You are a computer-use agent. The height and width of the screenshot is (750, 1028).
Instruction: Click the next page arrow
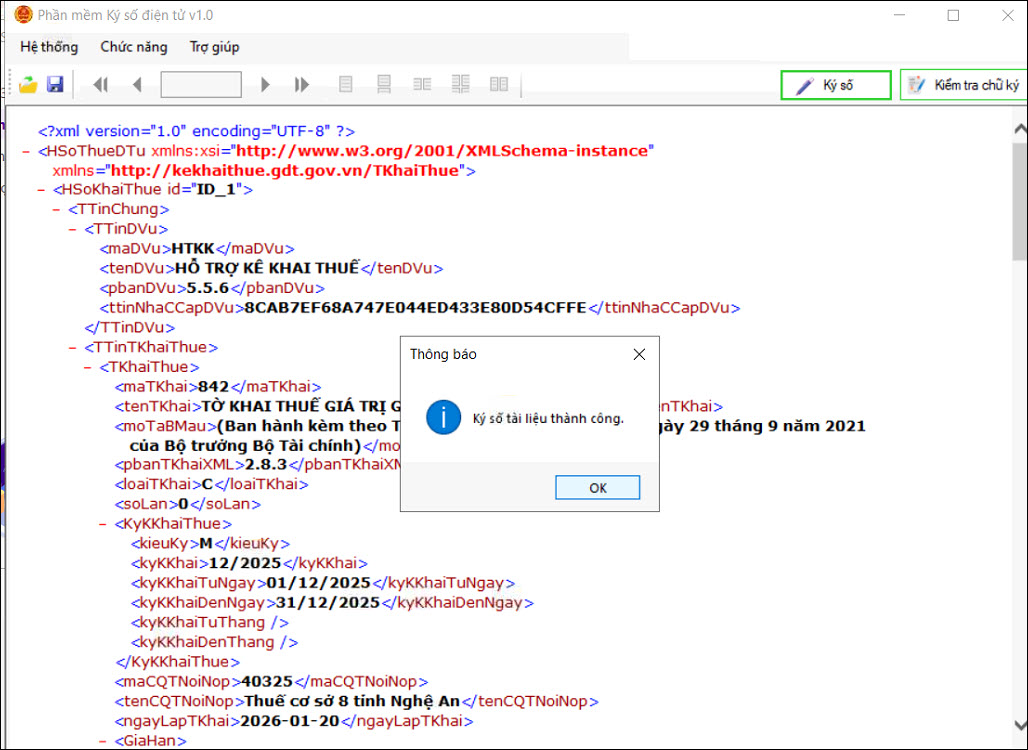coord(265,85)
